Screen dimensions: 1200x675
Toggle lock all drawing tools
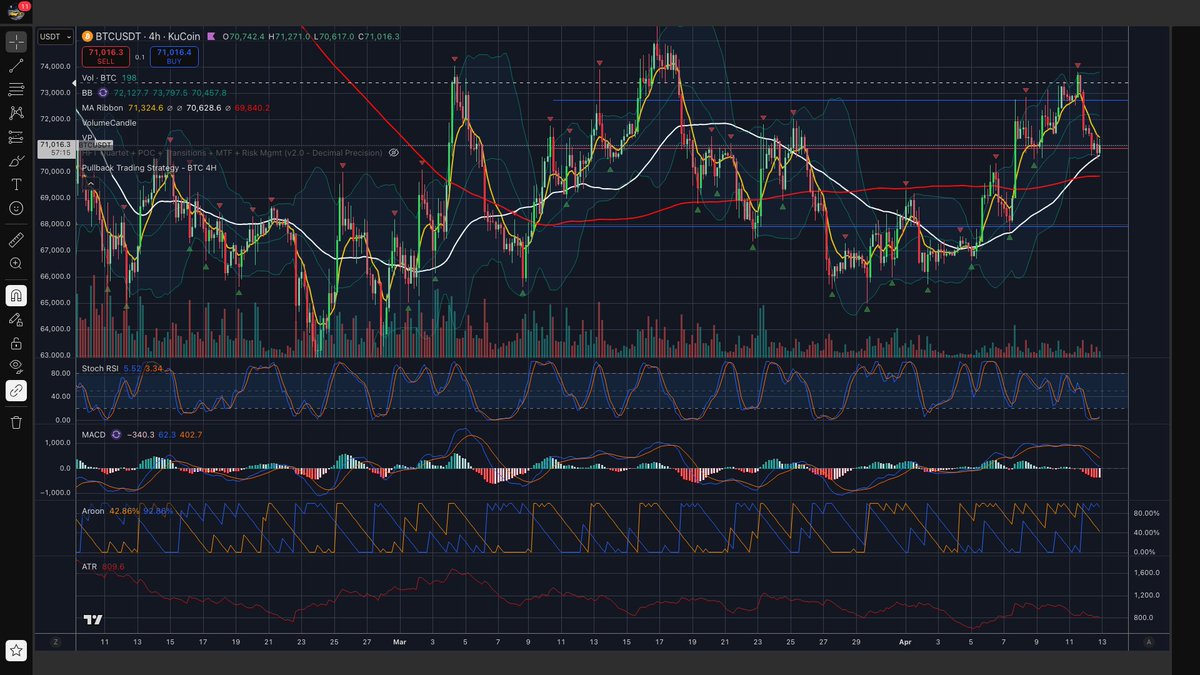pos(16,343)
